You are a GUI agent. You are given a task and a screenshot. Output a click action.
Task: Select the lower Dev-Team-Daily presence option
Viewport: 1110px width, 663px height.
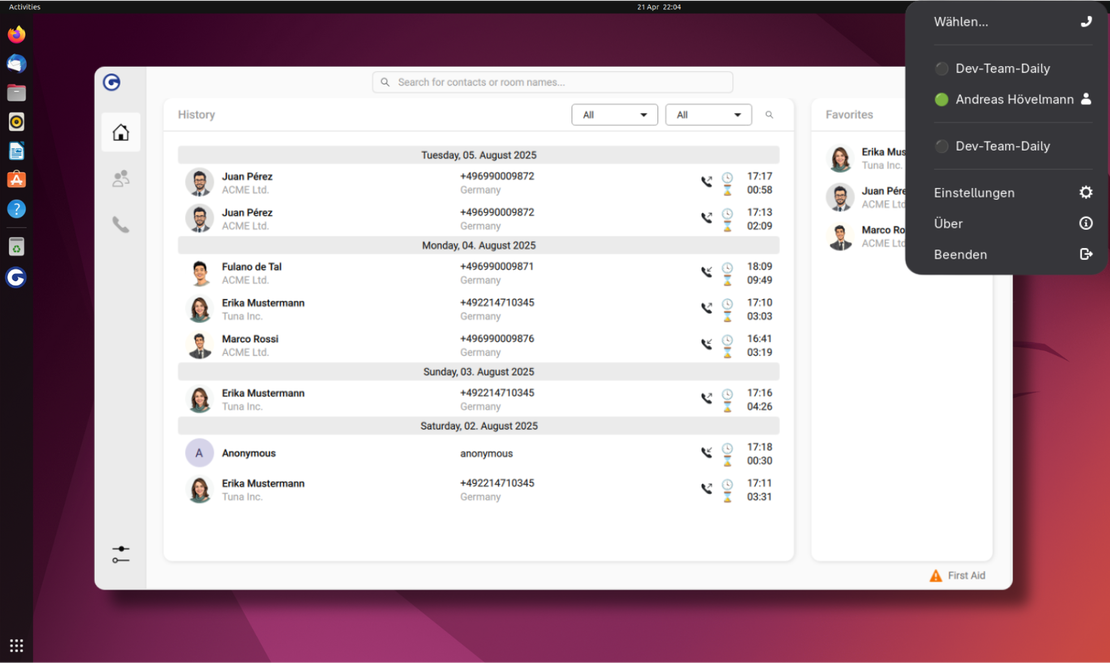pyautogui.click(x=1001, y=146)
